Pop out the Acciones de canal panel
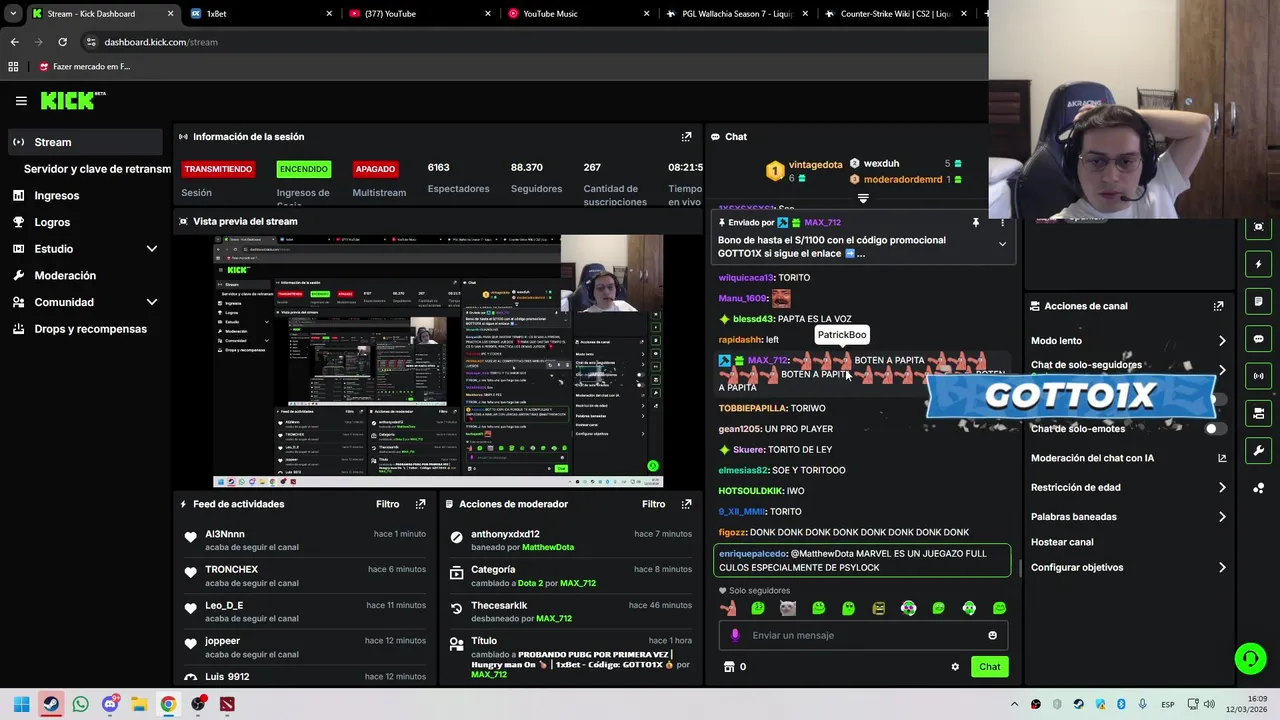 click(x=1218, y=306)
